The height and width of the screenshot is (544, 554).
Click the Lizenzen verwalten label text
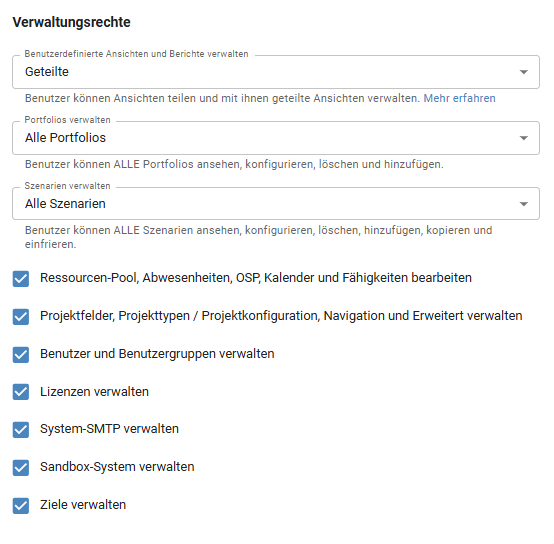pyautogui.click(x=94, y=392)
